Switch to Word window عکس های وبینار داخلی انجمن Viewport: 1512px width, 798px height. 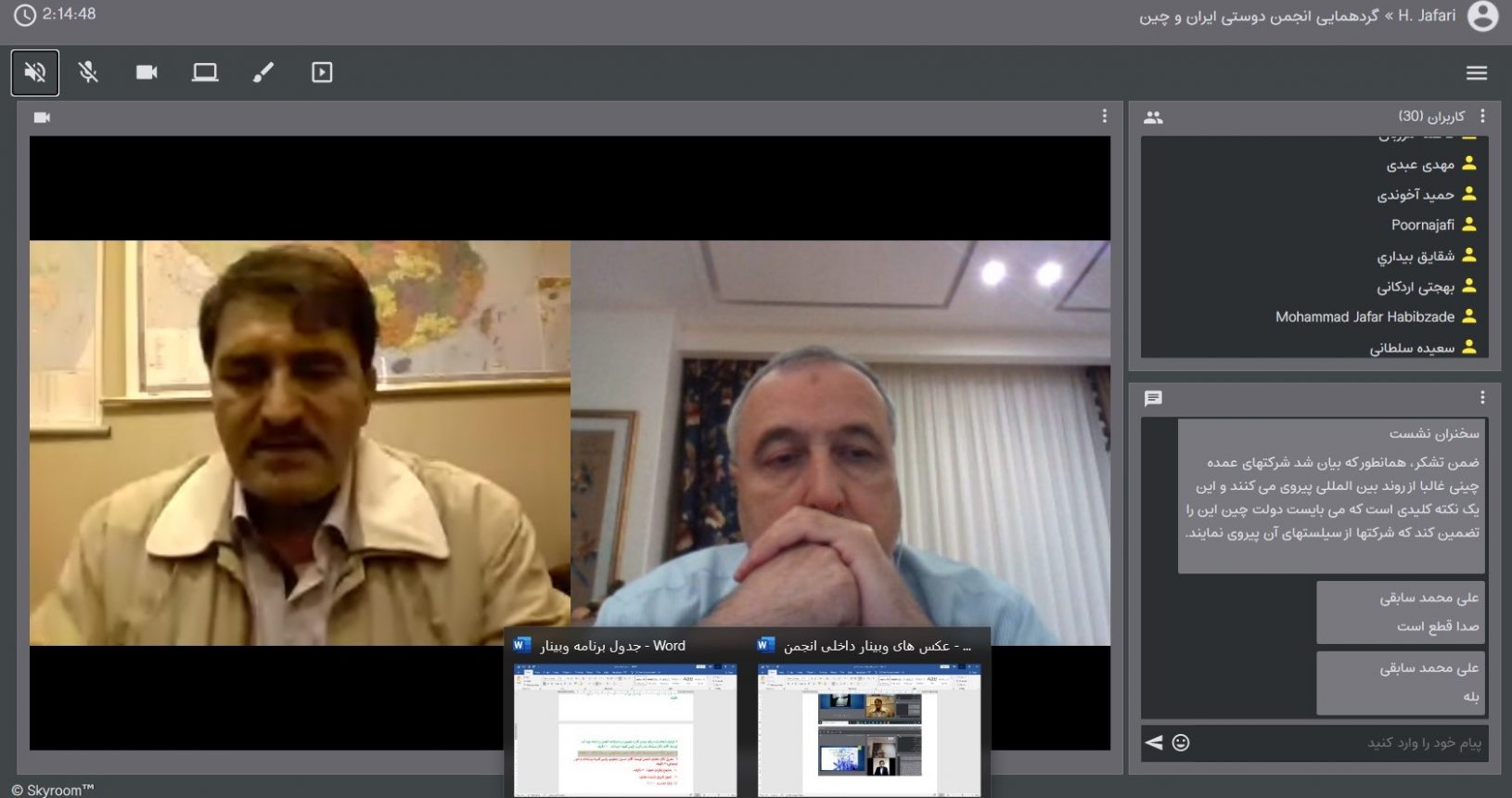[869, 714]
